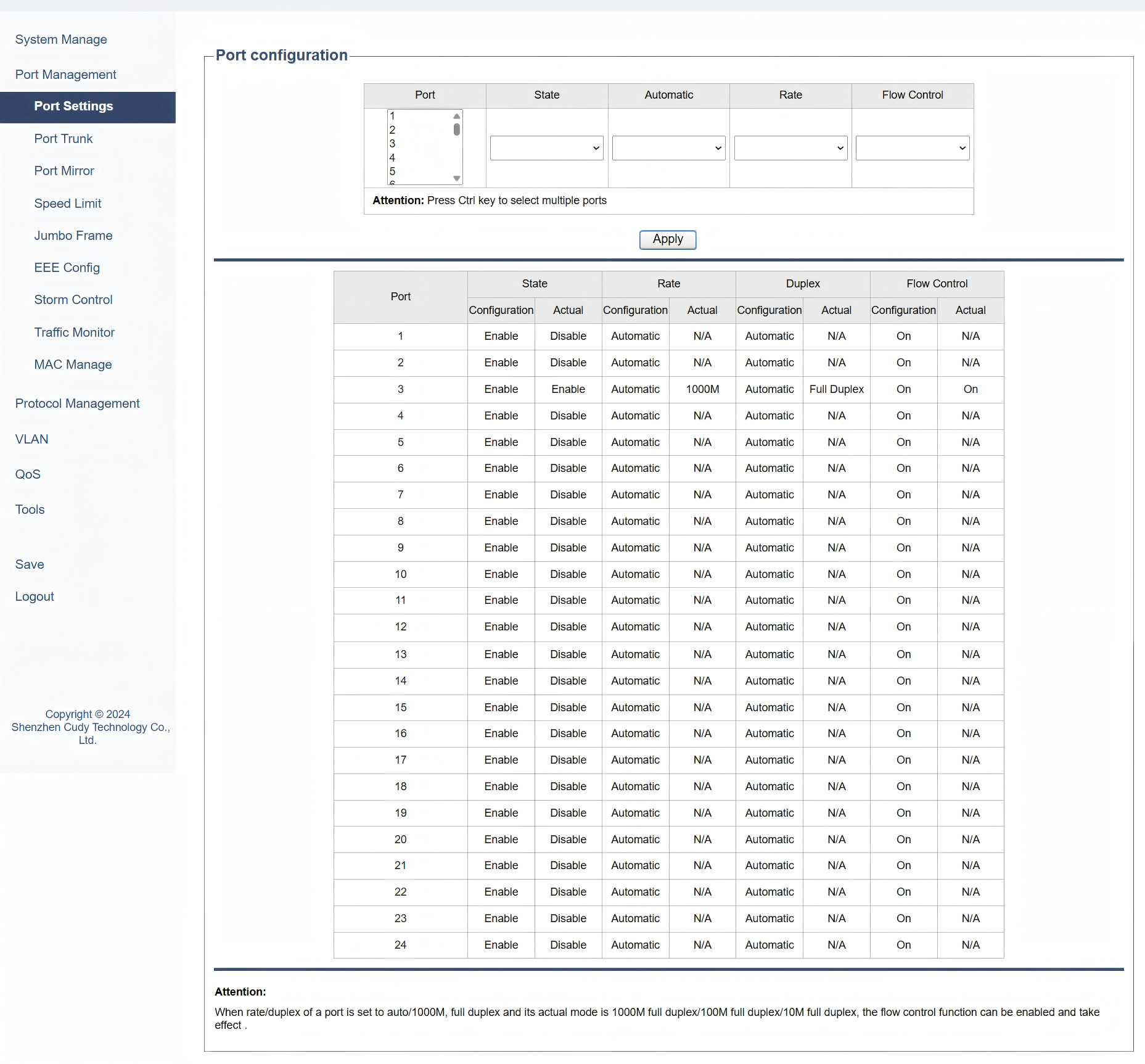This screenshot has height=1064, width=1145.
Task: Select port 3 in the port list
Action: (419, 144)
